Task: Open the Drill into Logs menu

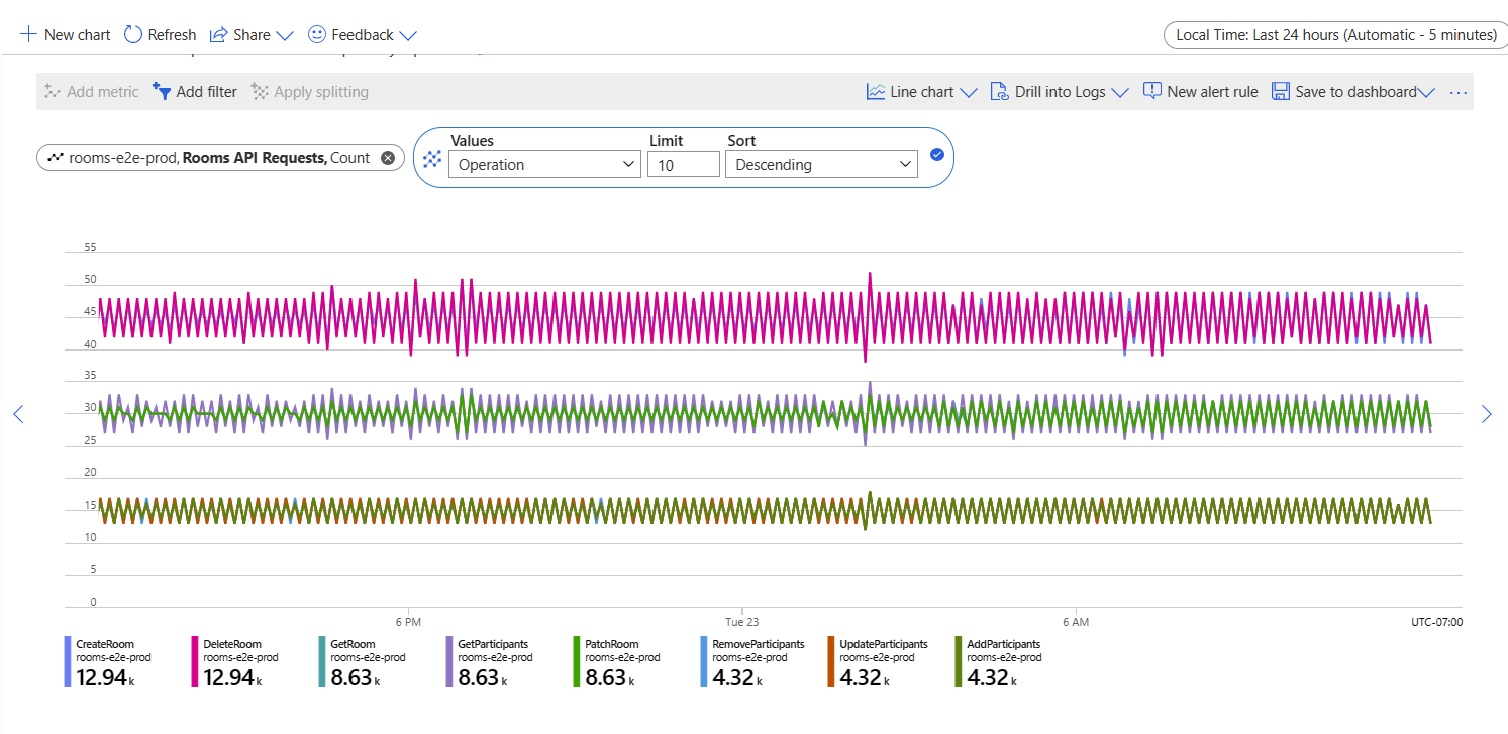Action: [1058, 92]
